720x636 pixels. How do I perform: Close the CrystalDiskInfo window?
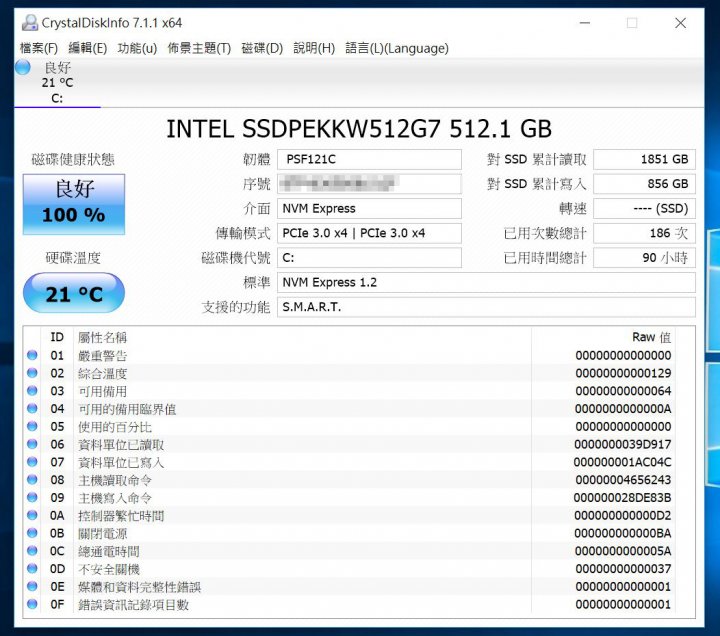tap(681, 23)
